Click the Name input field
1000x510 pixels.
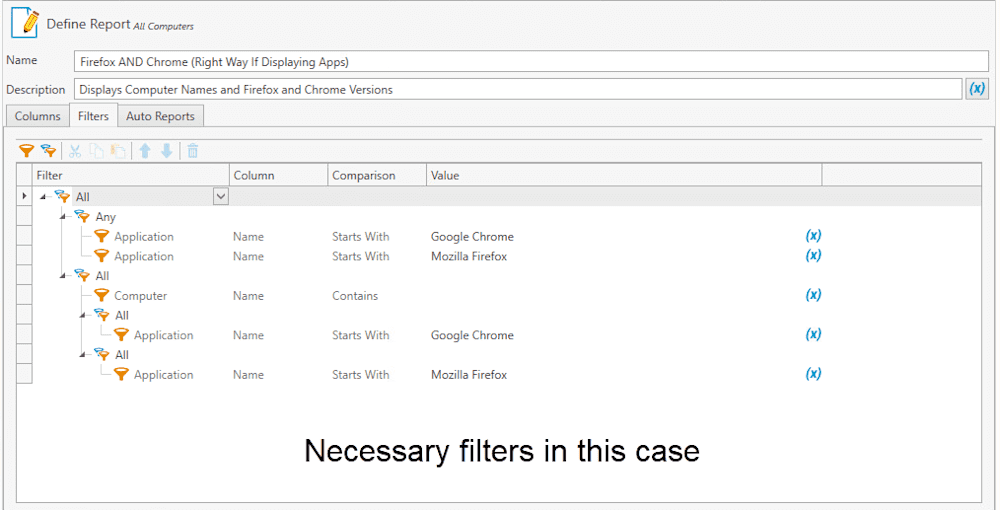coord(531,62)
